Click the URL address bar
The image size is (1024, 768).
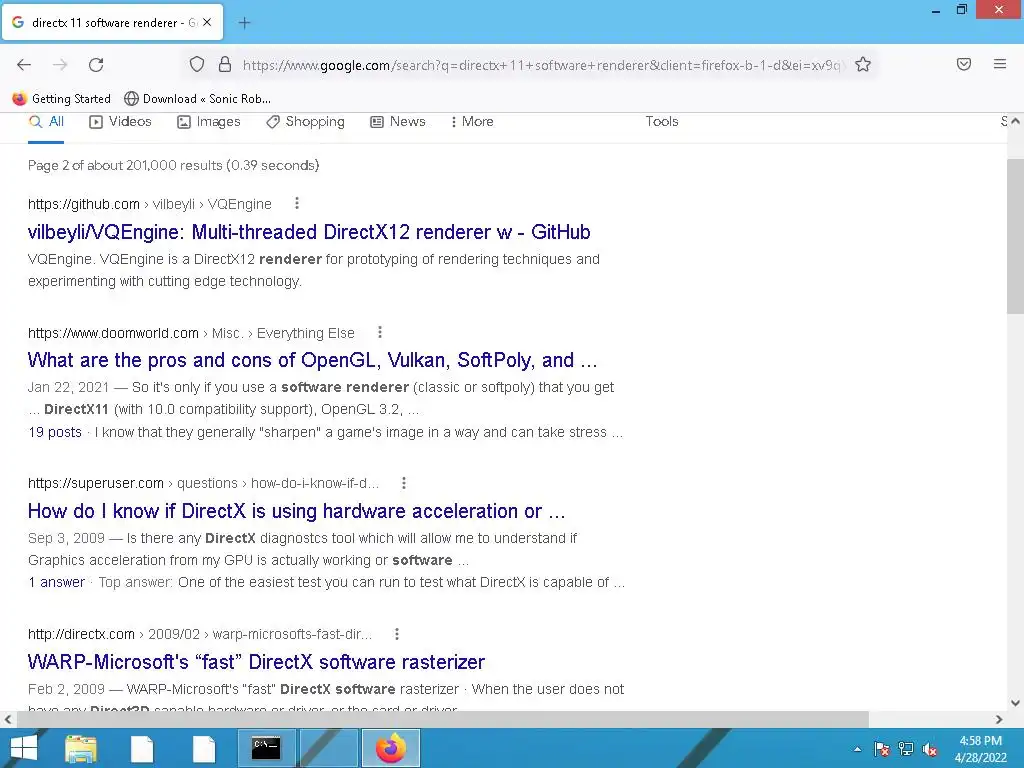(x=541, y=65)
